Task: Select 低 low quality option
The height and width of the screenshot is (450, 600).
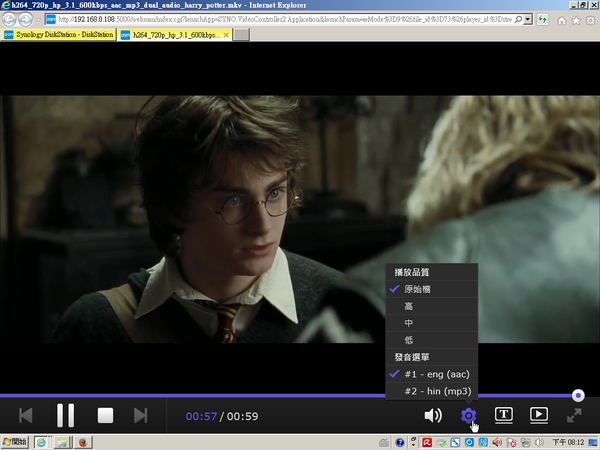Action: pyautogui.click(x=432, y=340)
